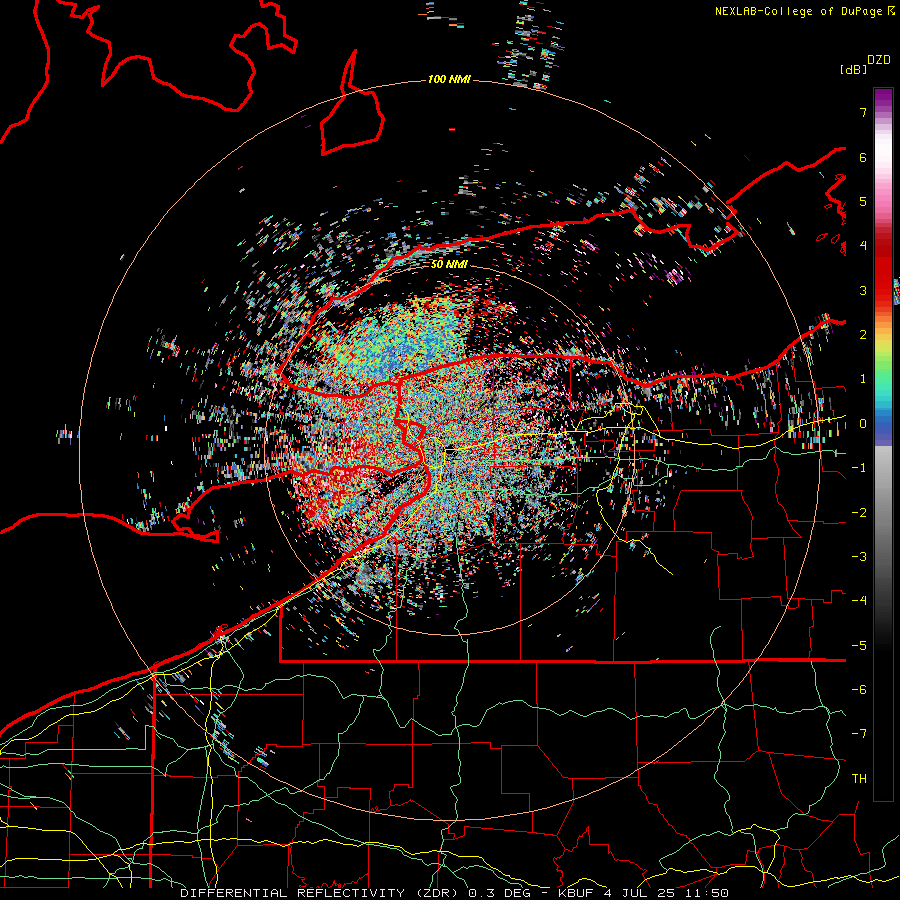
Task: Click the DZD legend title
Action: pyautogui.click(x=879, y=60)
